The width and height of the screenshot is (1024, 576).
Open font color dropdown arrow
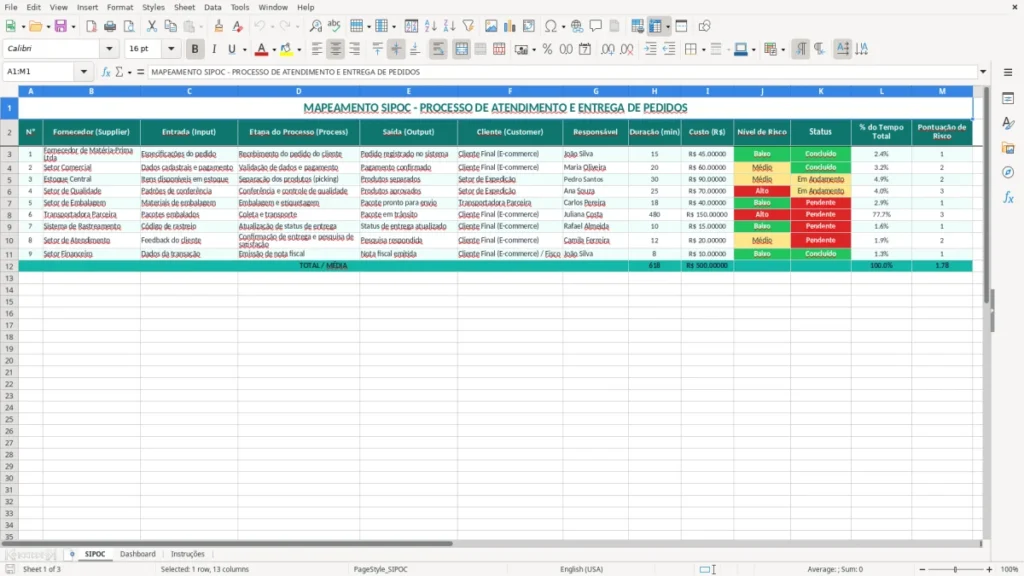[x=274, y=50]
